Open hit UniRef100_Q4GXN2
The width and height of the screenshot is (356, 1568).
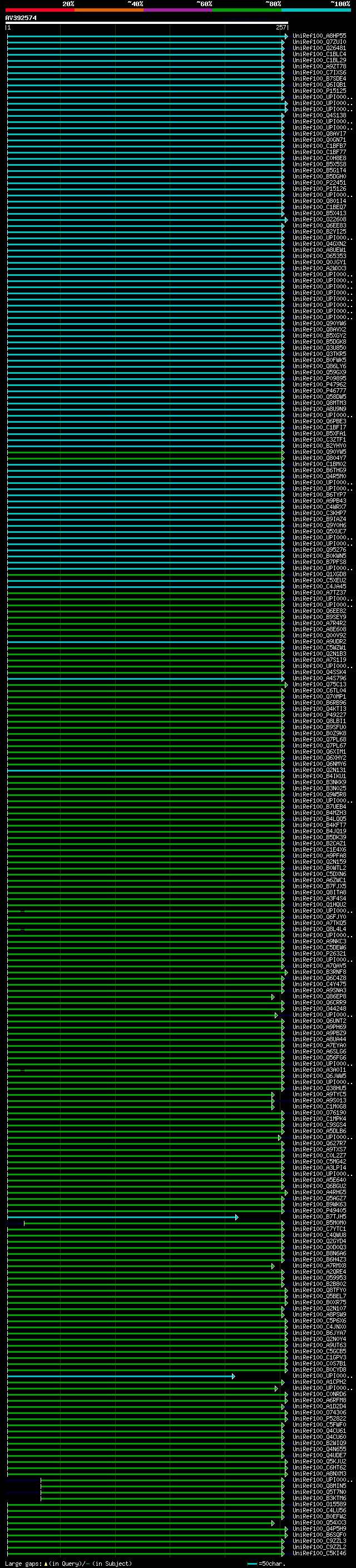[x=319, y=244]
